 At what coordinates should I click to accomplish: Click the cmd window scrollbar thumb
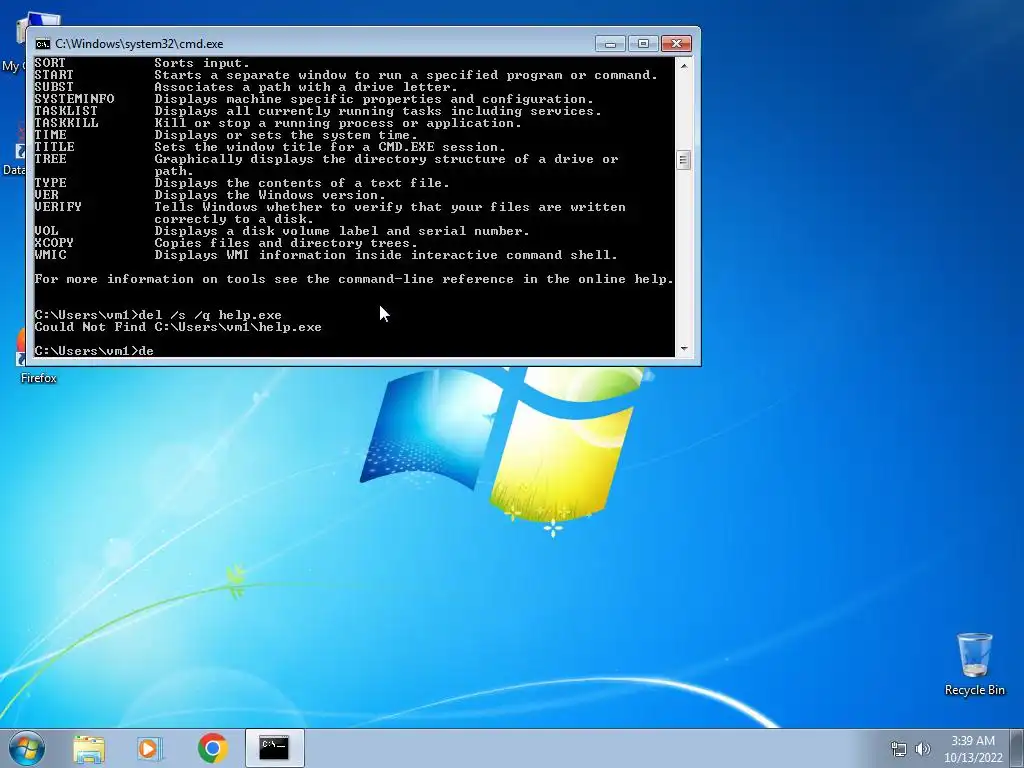(x=684, y=160)
